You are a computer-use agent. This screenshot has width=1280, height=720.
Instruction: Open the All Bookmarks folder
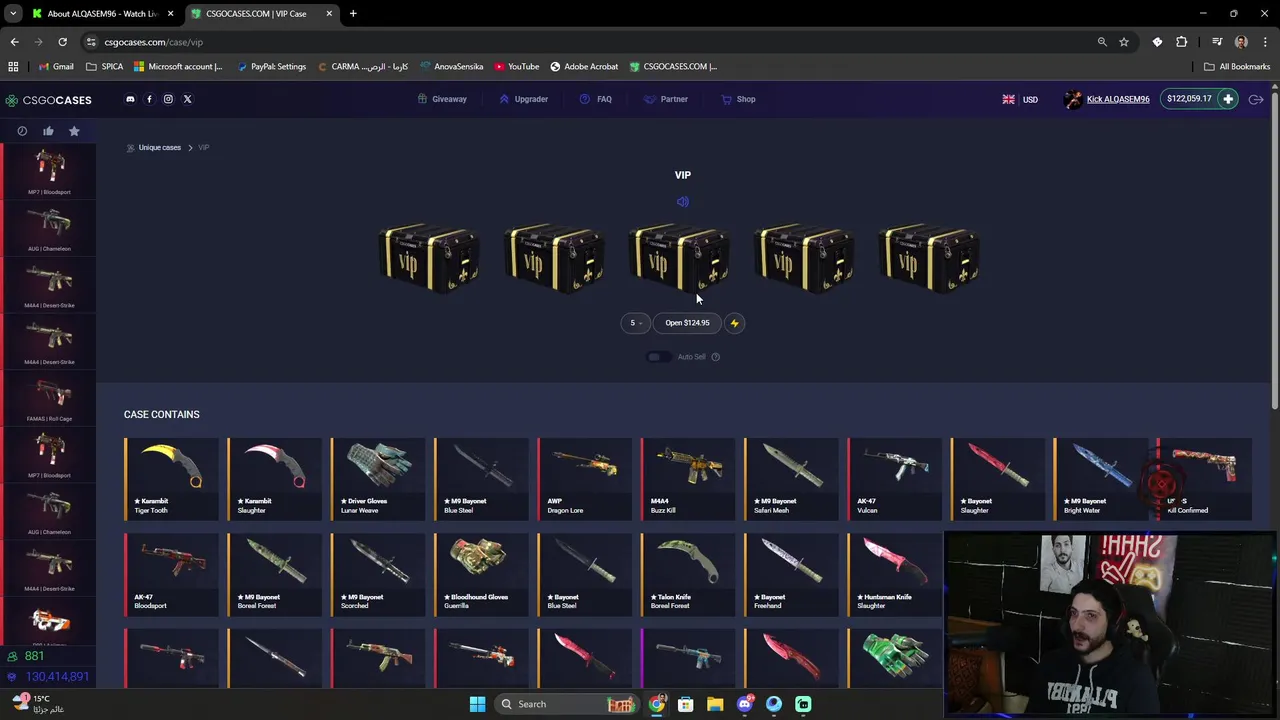[x=1237, y=66]
